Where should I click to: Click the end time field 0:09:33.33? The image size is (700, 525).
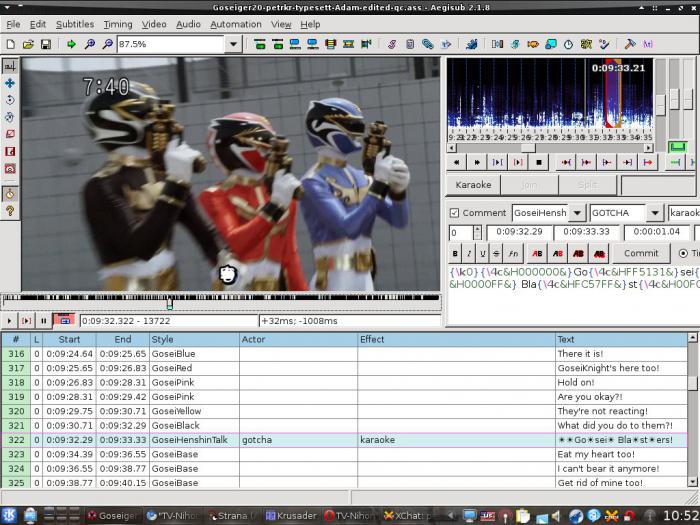click(586, 232)
